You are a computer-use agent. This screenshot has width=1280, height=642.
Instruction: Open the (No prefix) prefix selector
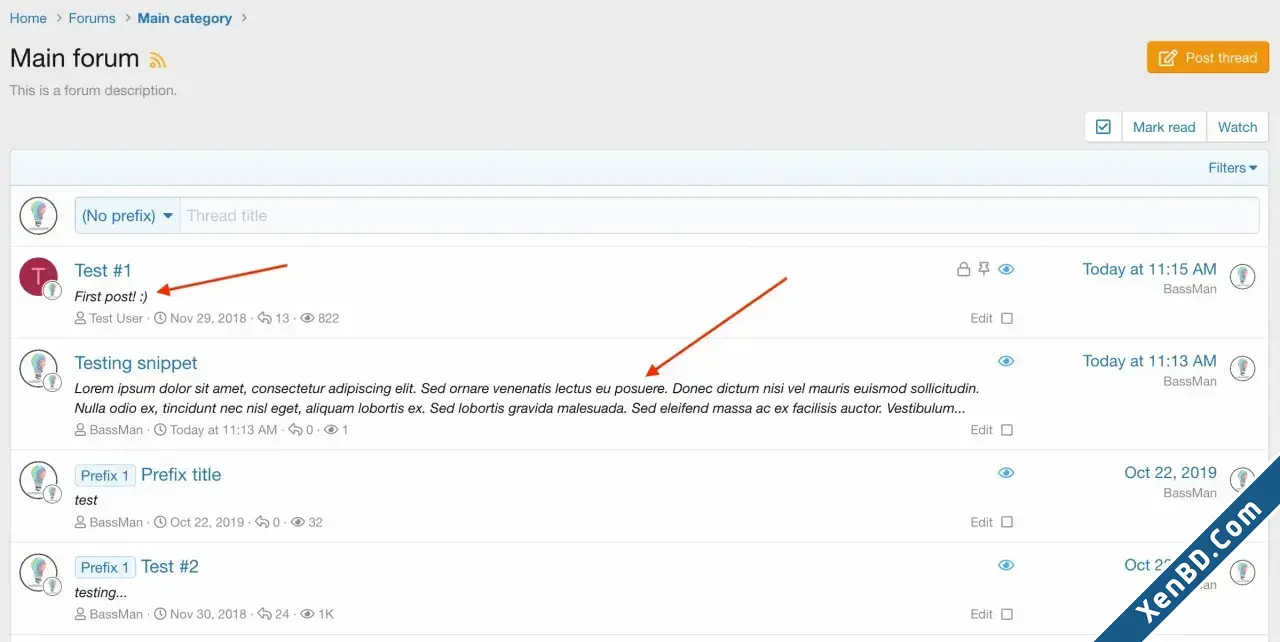(x=127, y=215)
